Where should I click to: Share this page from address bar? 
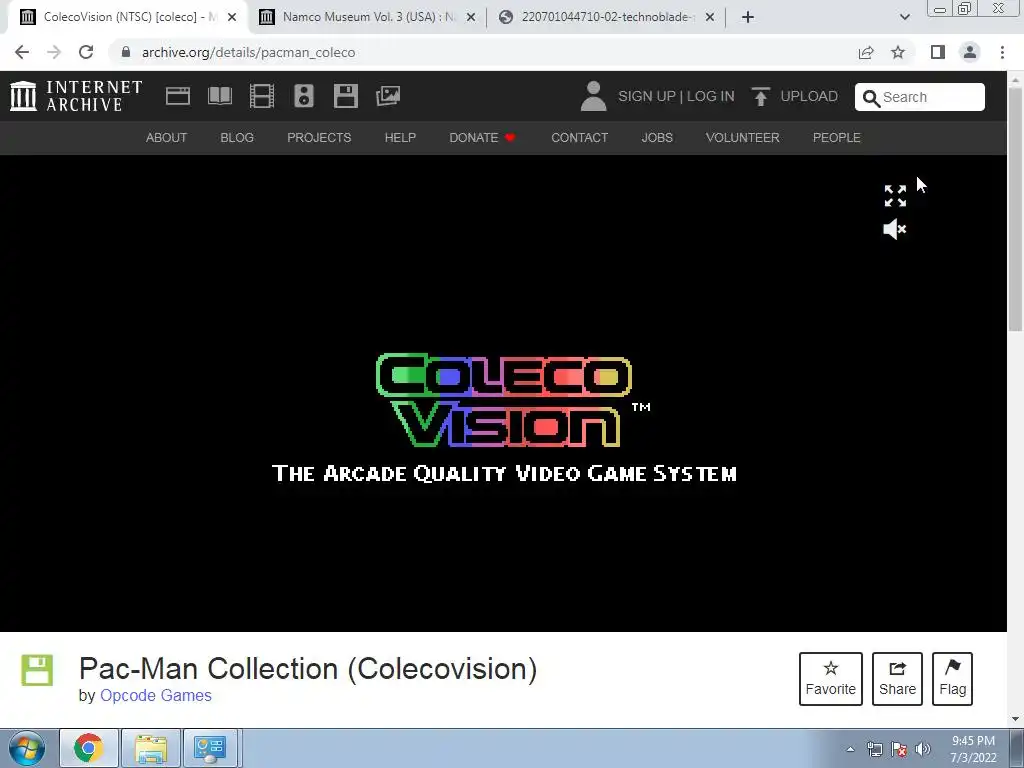pyautogui.click(x=866, y=52)
